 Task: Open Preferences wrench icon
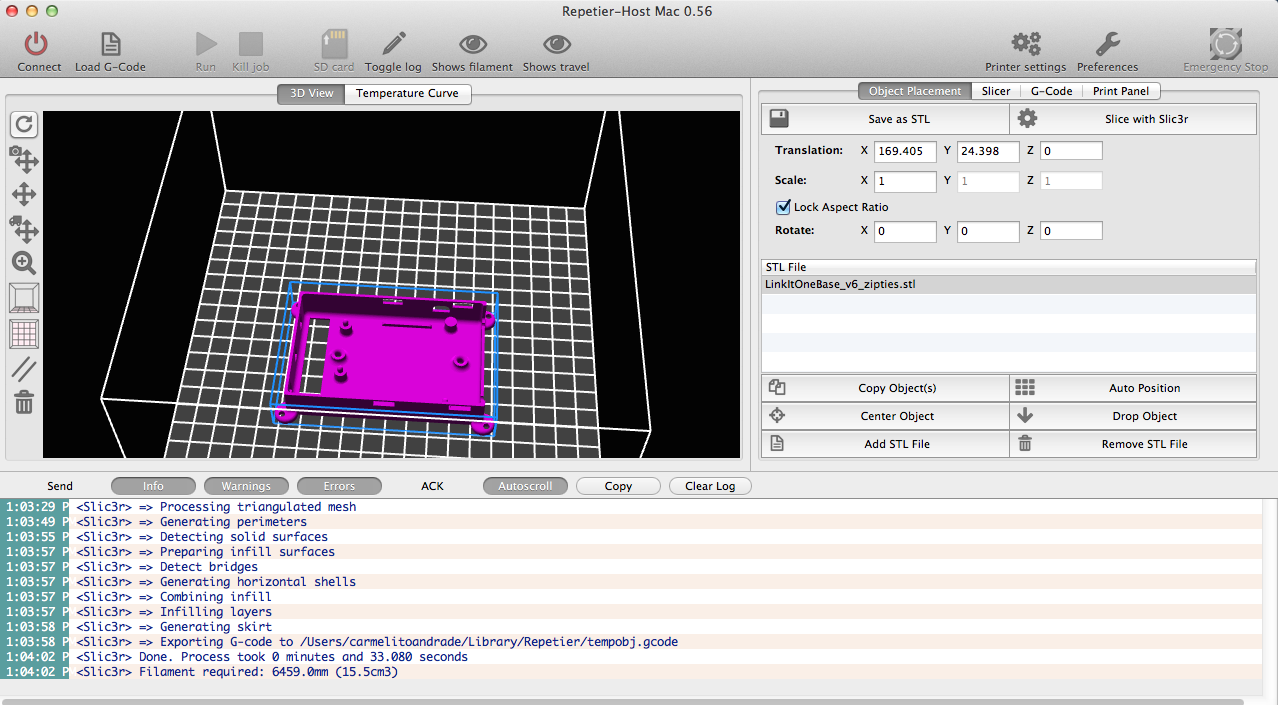(1107, 44)
